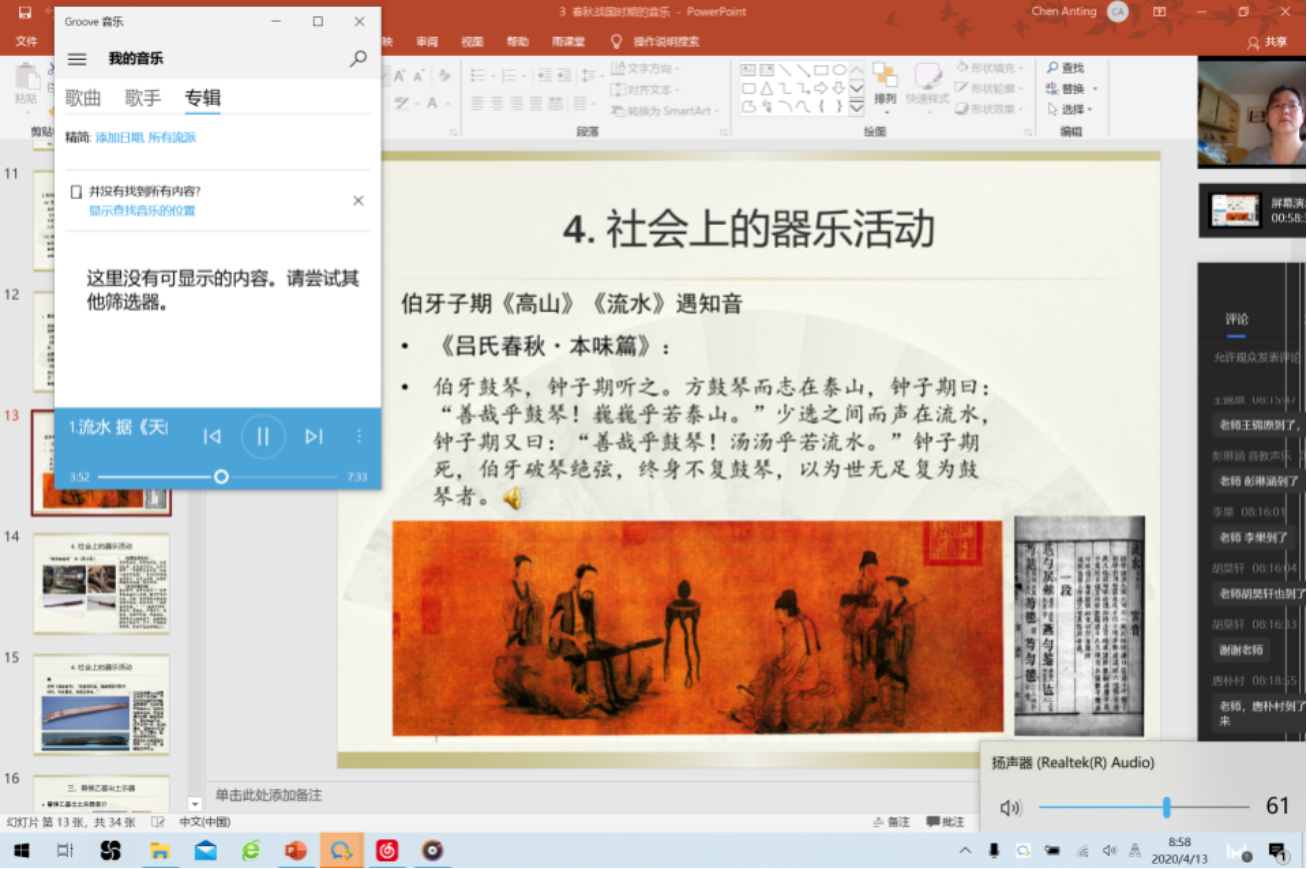
Task: Select the text box shape in gallery
Action: tap(748, 70)
